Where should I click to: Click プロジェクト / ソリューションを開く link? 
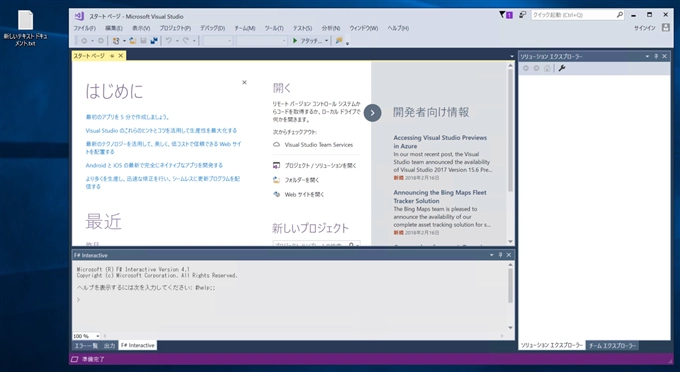[320, 166]
